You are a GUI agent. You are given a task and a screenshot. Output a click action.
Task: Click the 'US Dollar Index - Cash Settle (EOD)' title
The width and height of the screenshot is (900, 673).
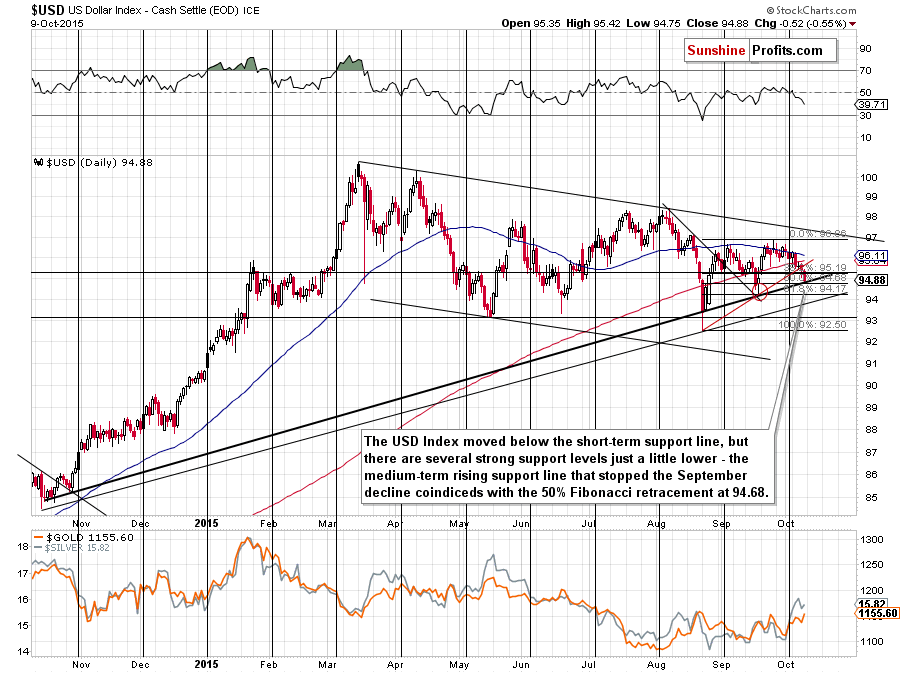(x=153, y=10)
